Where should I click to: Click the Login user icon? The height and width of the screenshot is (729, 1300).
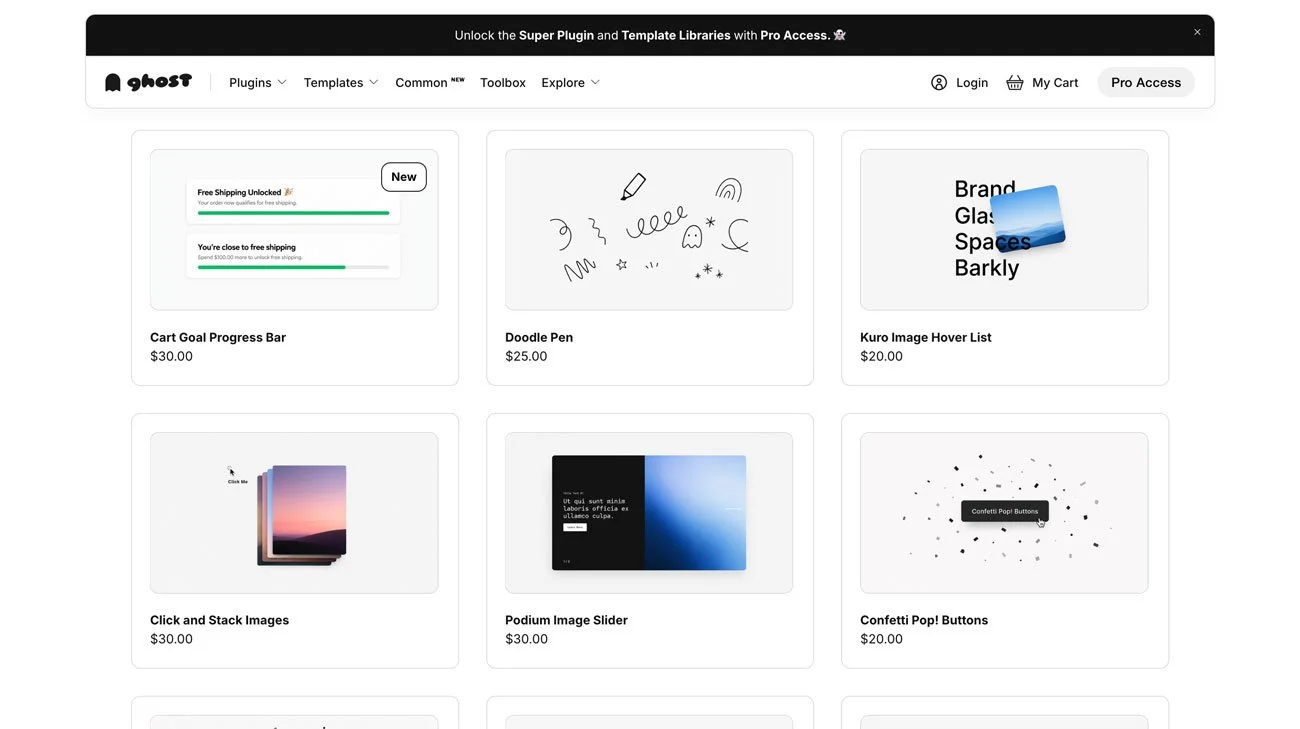938,83
